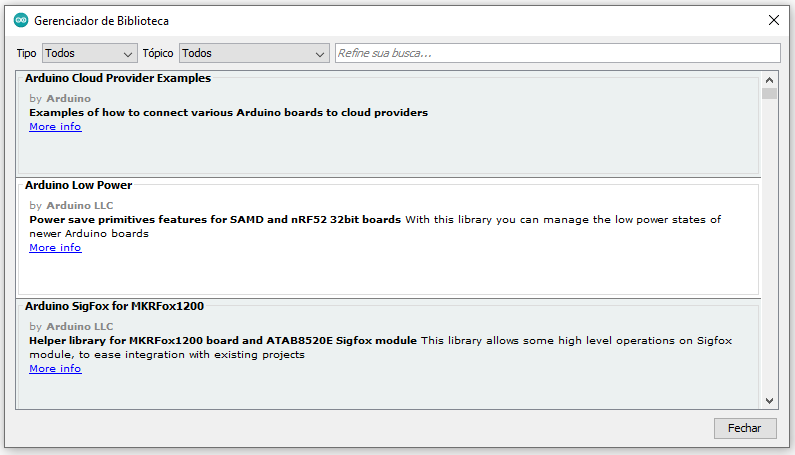Screen dimensions: 795x455
Task: Click the SigFox helper library description text
Action: [x=380, y=347]
